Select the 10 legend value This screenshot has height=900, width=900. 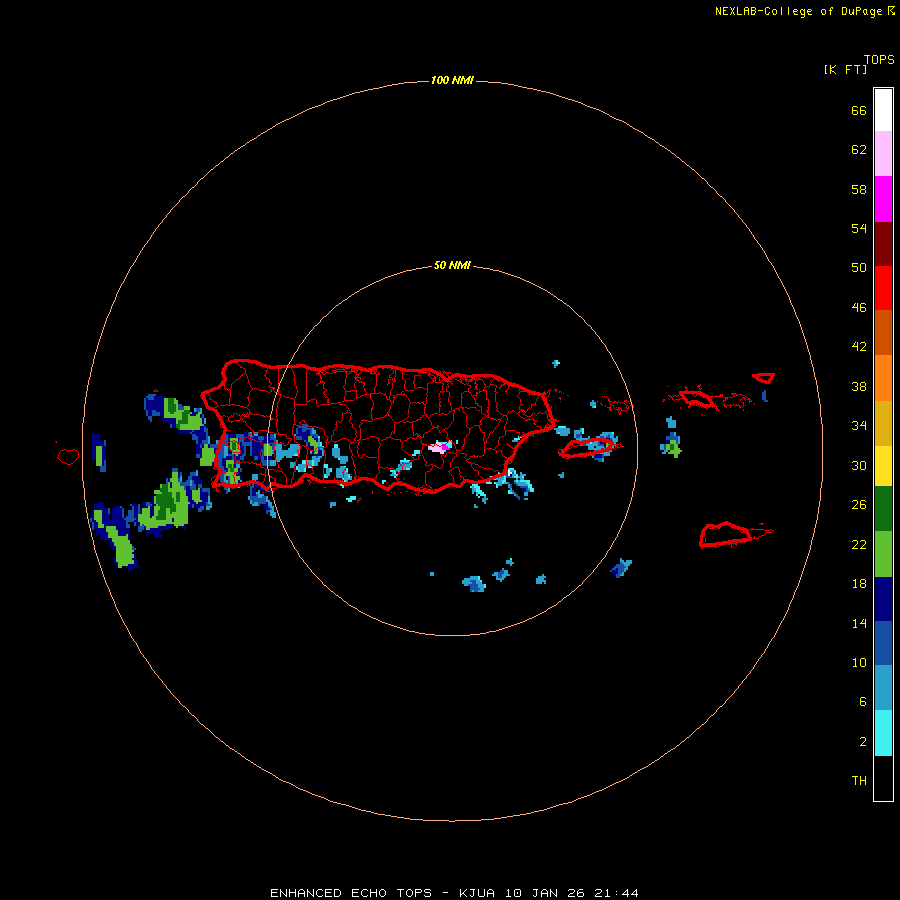click(x=859, y=662)
